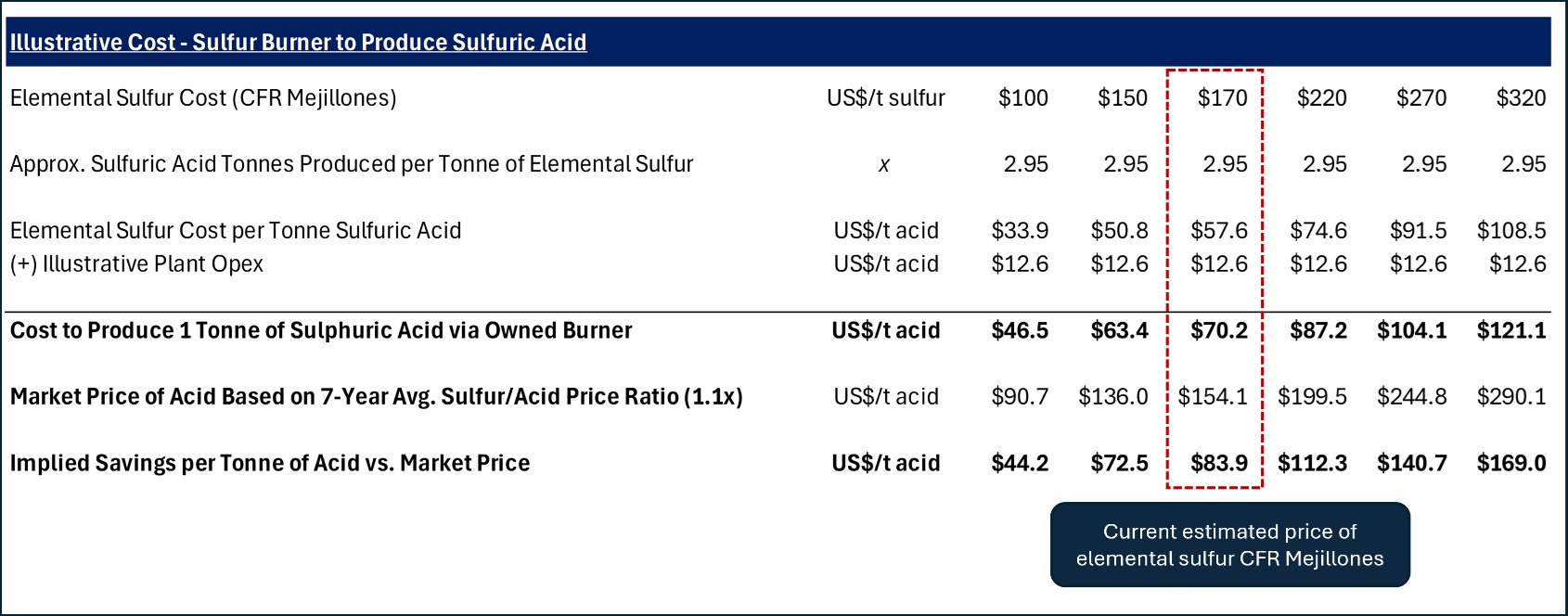This screenshot has width=1568, height=616.
Task: Click the $169.0 implied savings cell
Action: click(1511, 463)
